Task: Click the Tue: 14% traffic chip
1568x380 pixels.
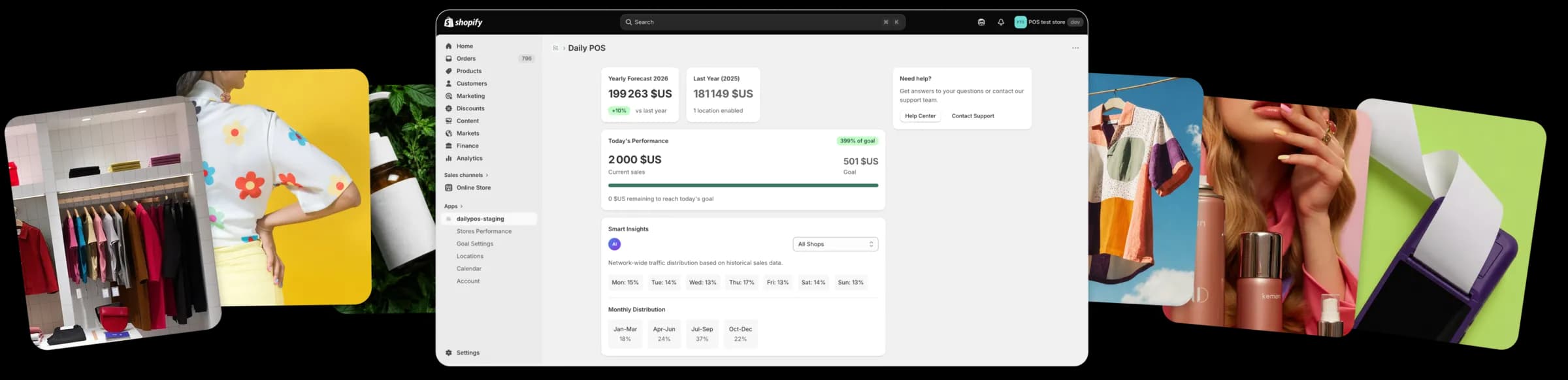Action: [x=664, y=283]
